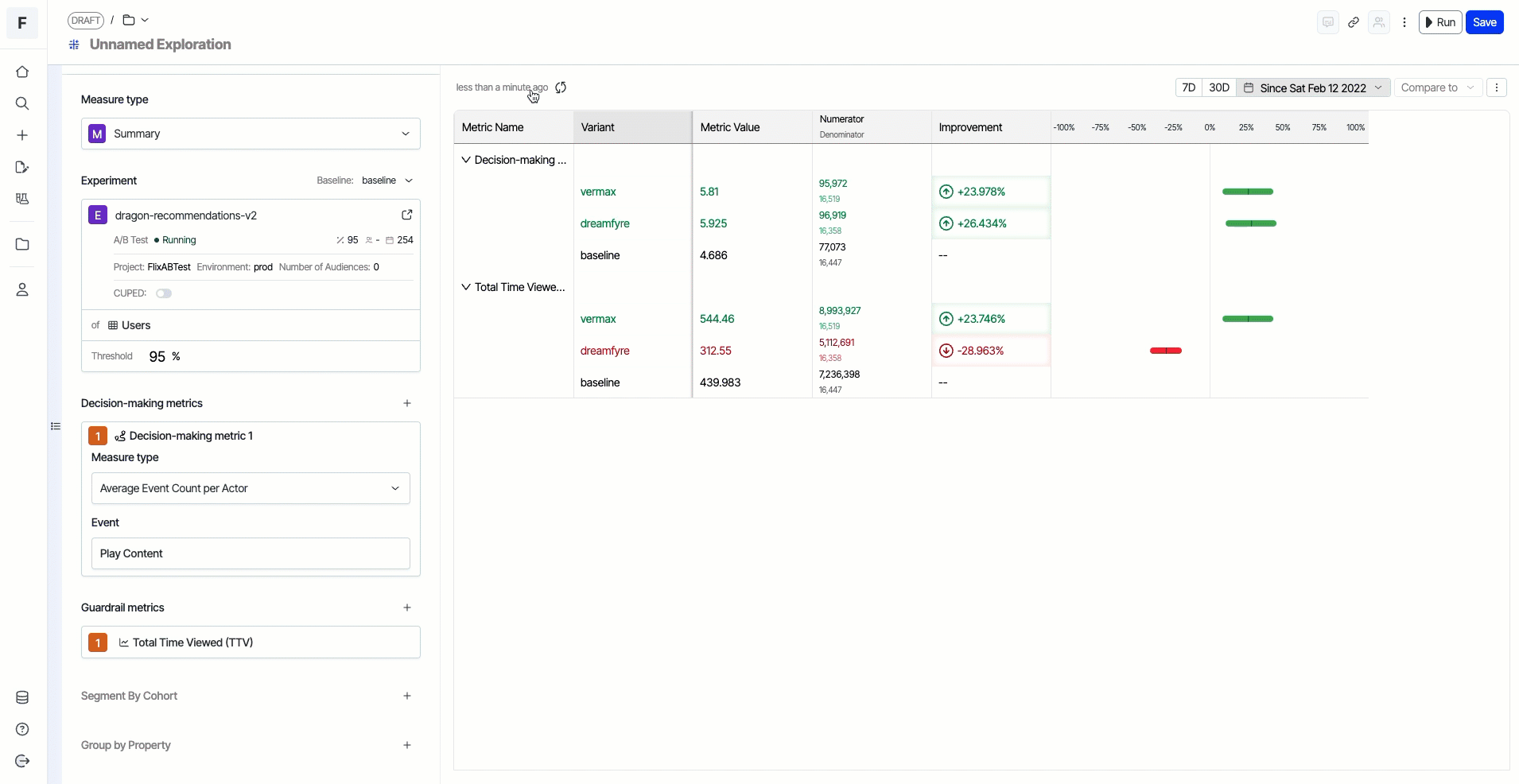The width and height of the screenshot is (1519, 784).
Task: Open dragon-recommendations-v2 in external link
Action: click(x=407, y=215)
